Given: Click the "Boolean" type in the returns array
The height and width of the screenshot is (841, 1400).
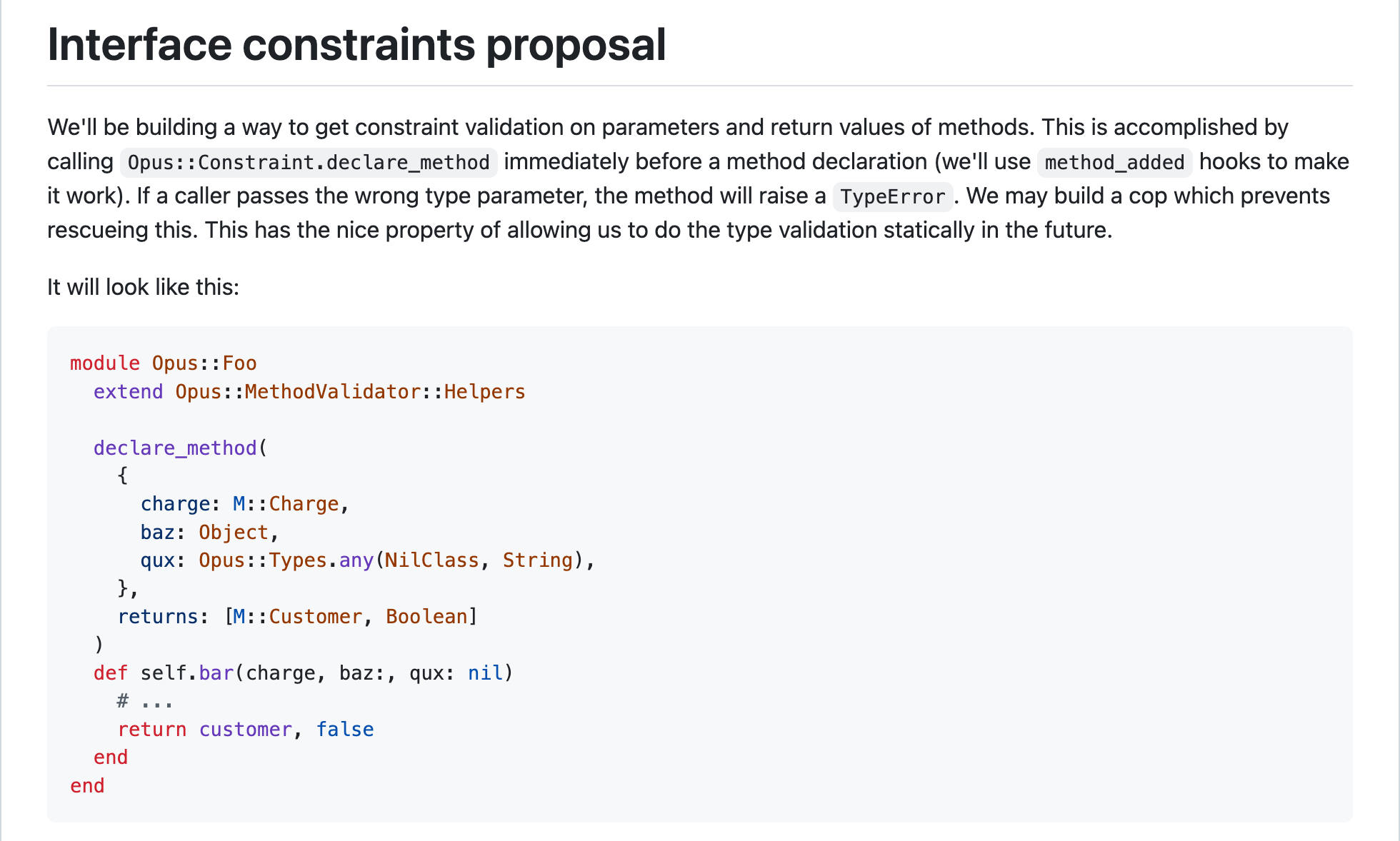Looking at the screenshot, I should point(426,617).
